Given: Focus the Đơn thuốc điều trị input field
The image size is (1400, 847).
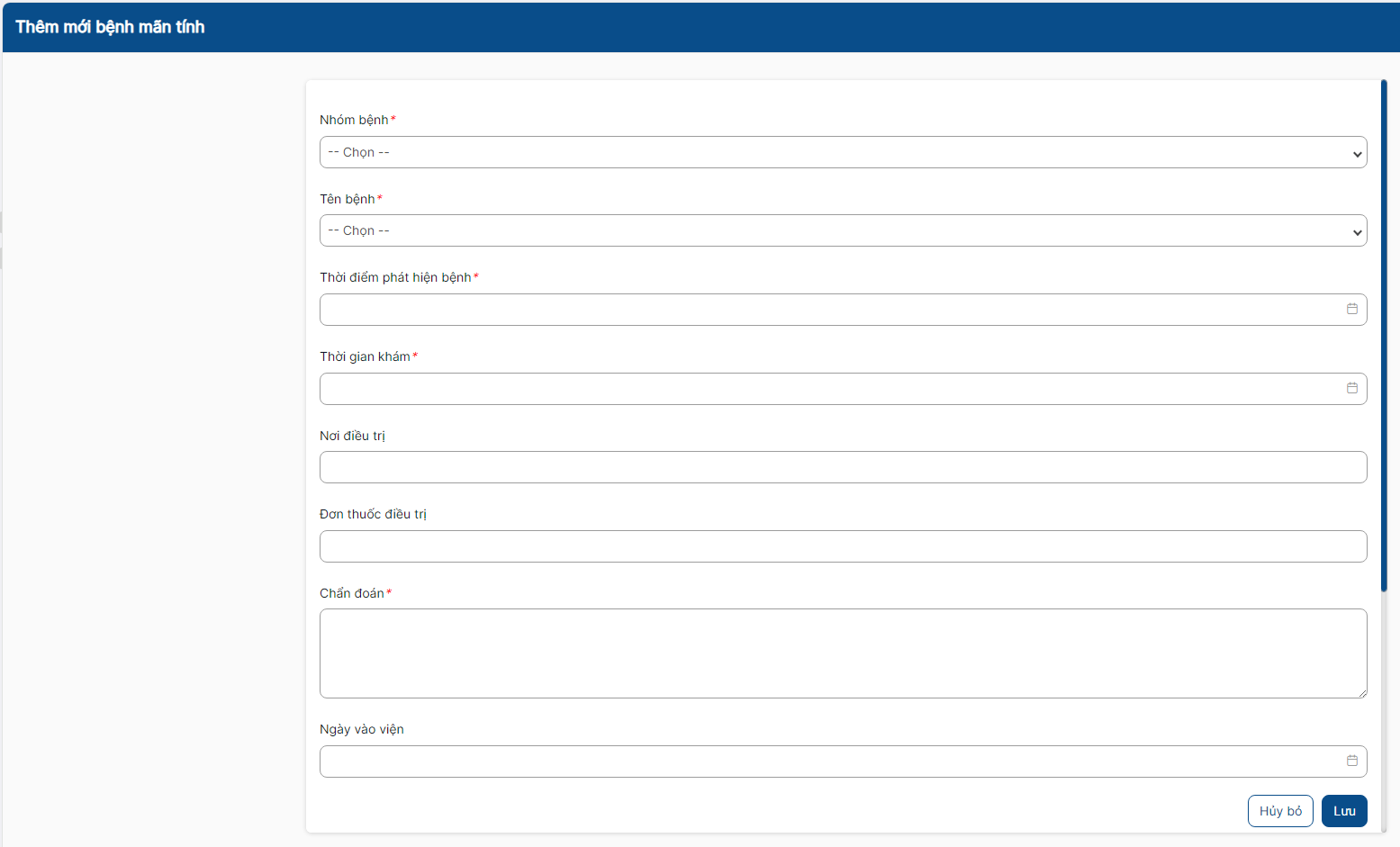Looking at the screenshot, I should pyautogui.click(x=843, y=546).
